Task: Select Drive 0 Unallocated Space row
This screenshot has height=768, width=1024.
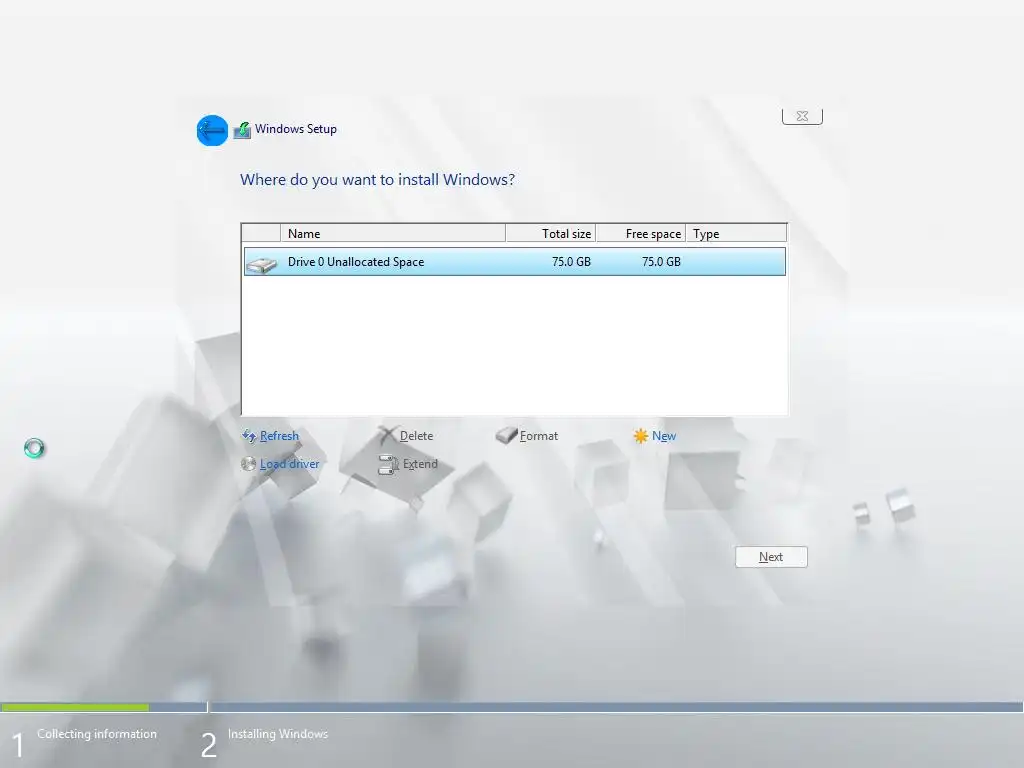Action: coord(515,262)
